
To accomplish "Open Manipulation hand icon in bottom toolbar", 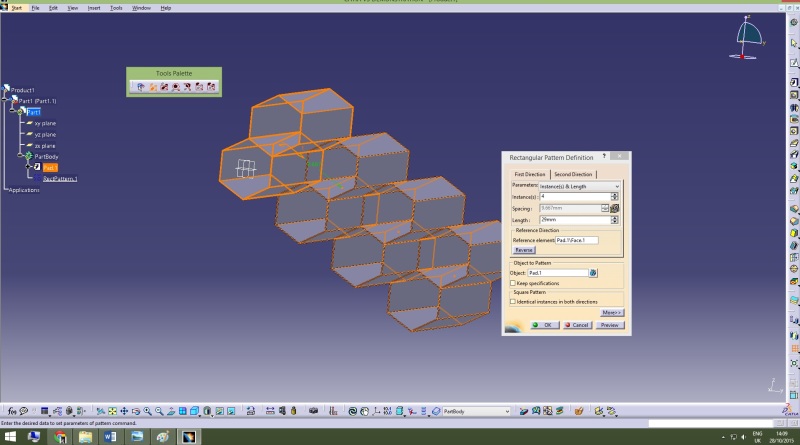I will tap(364, 411).
